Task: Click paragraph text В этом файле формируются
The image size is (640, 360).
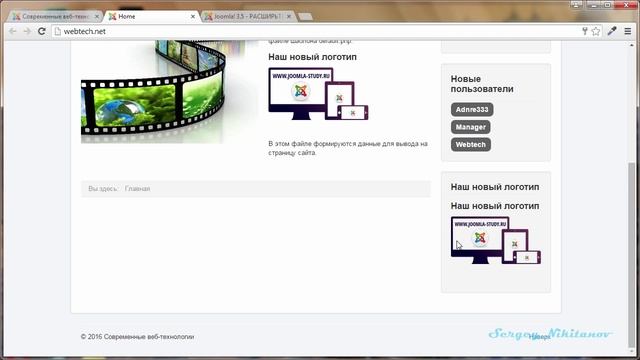Action: pos(348,148)
